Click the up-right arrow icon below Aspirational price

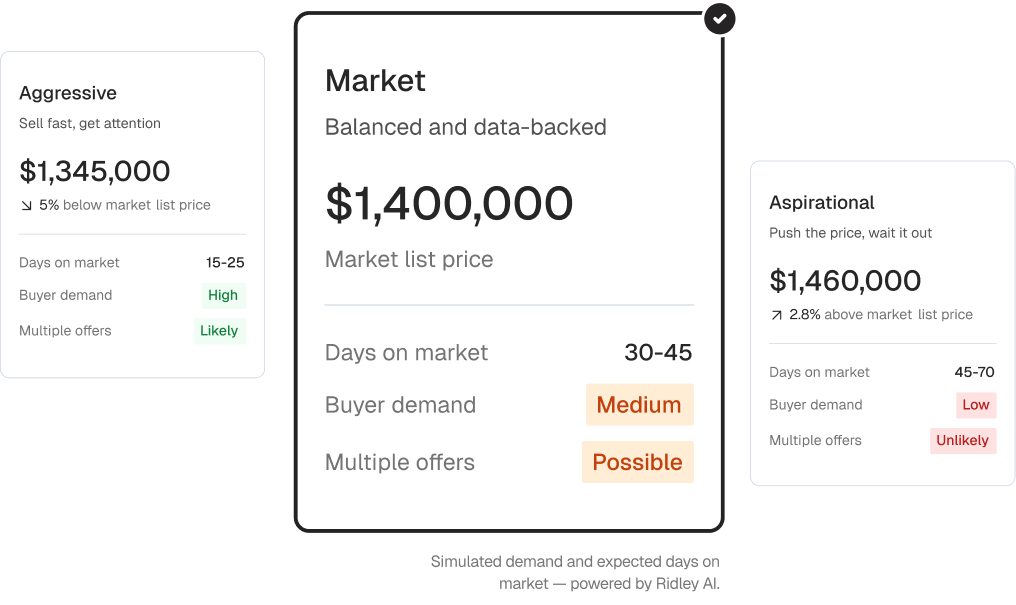pos(776,314)
